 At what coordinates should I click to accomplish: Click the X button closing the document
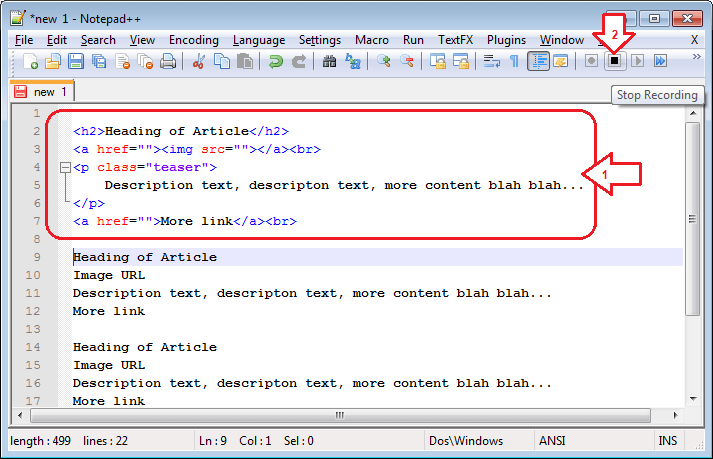694,40
